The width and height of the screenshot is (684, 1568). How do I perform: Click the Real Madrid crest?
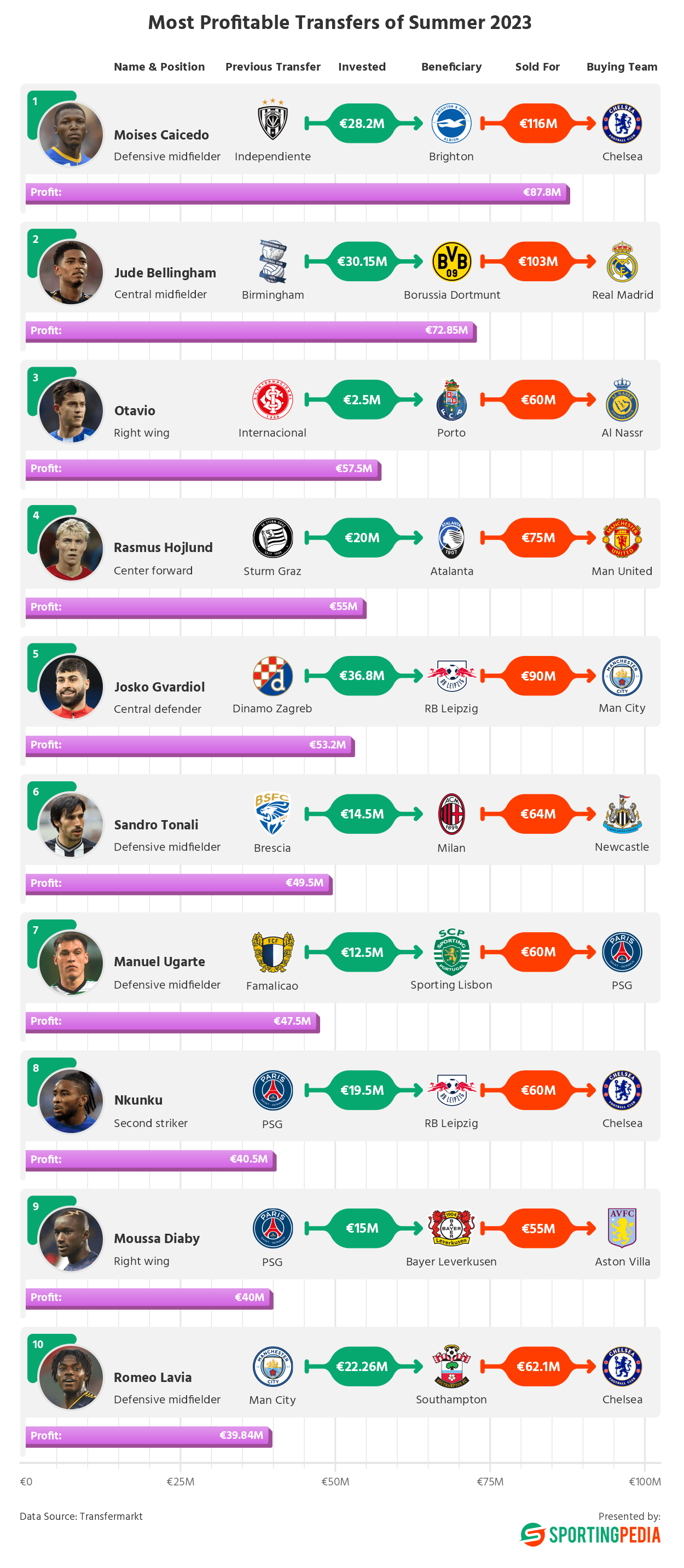point(621,261)
